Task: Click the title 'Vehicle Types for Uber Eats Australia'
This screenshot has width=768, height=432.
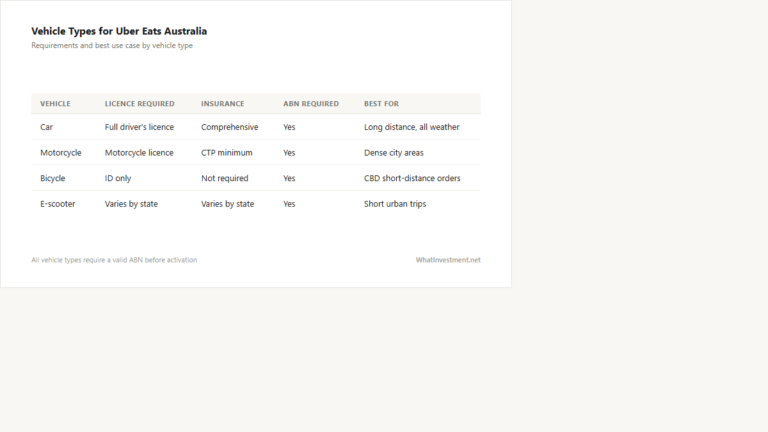Action: [x=119, y=31]
